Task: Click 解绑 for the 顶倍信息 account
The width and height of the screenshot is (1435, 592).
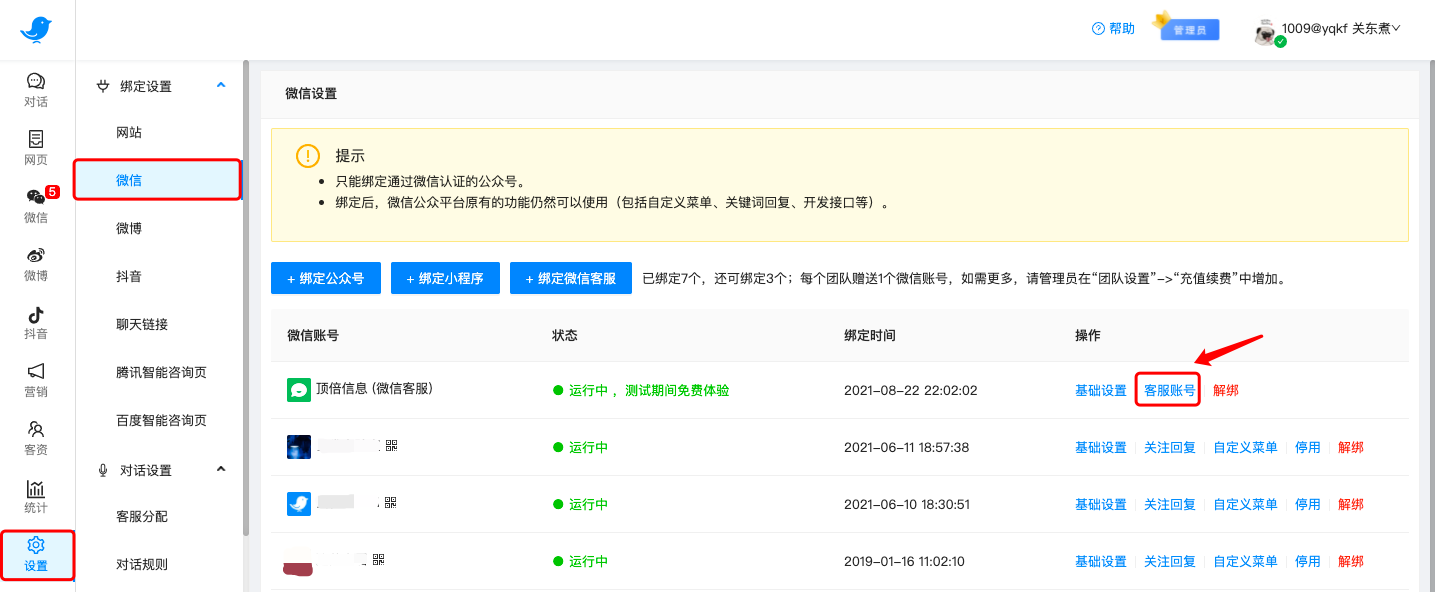Action: point(1225,391)
